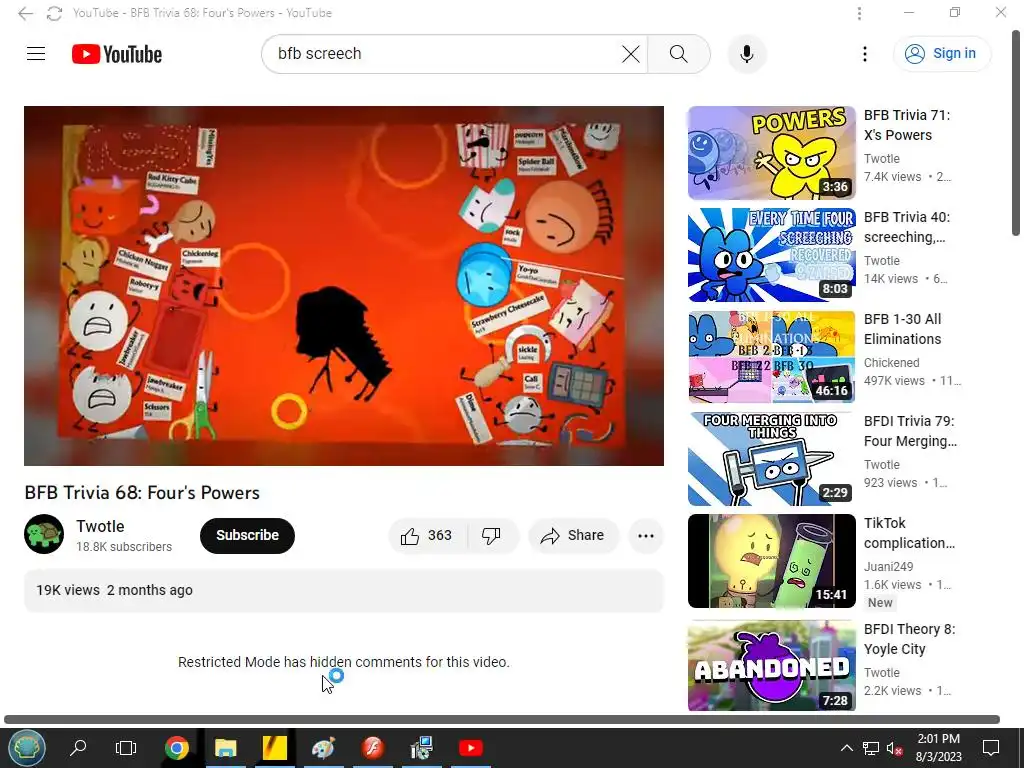Open taskbar search magnifier
The image size is (1024, 768).
(x=78, y=748)
